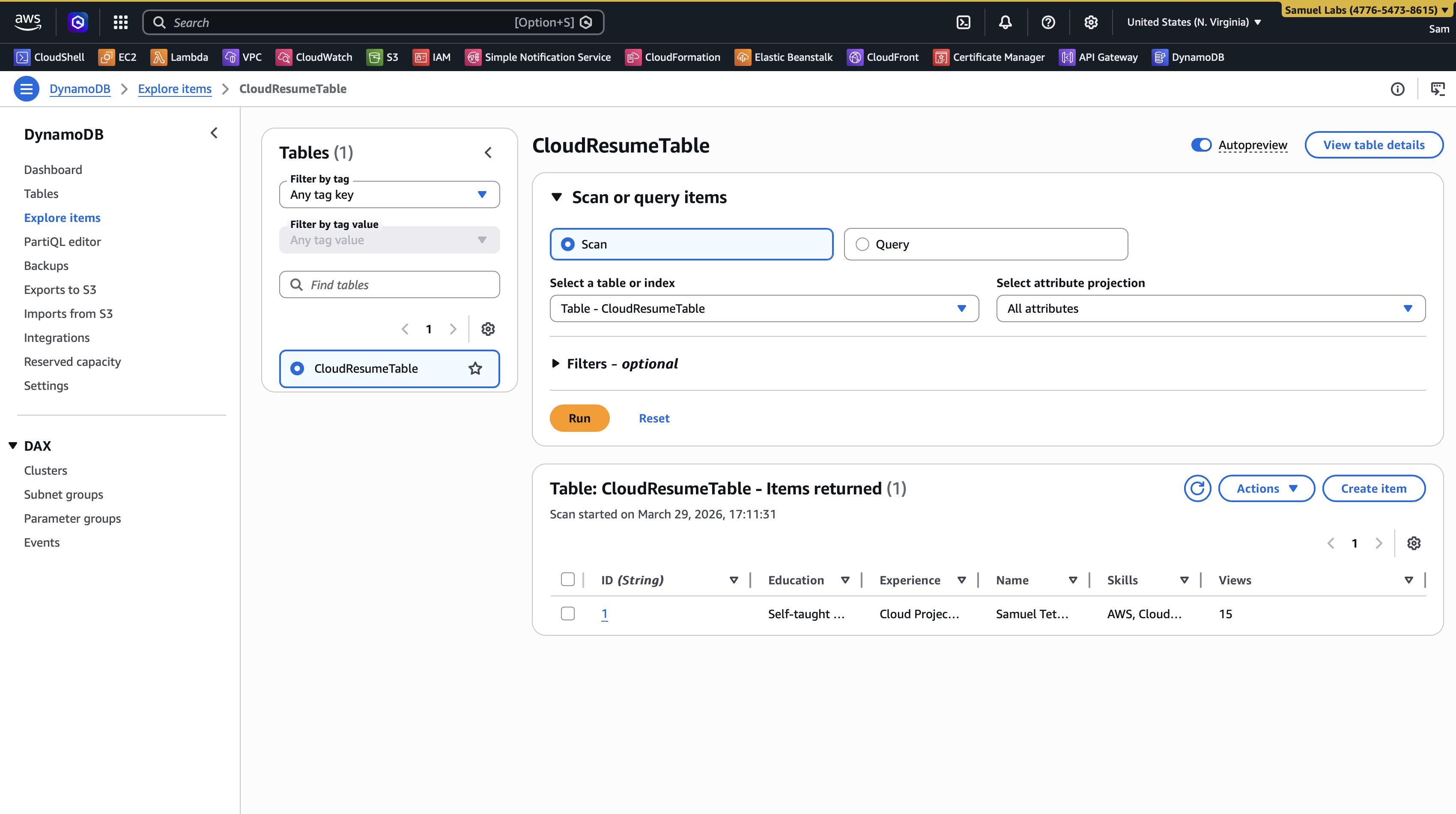Click the Find tables search field

389,285
